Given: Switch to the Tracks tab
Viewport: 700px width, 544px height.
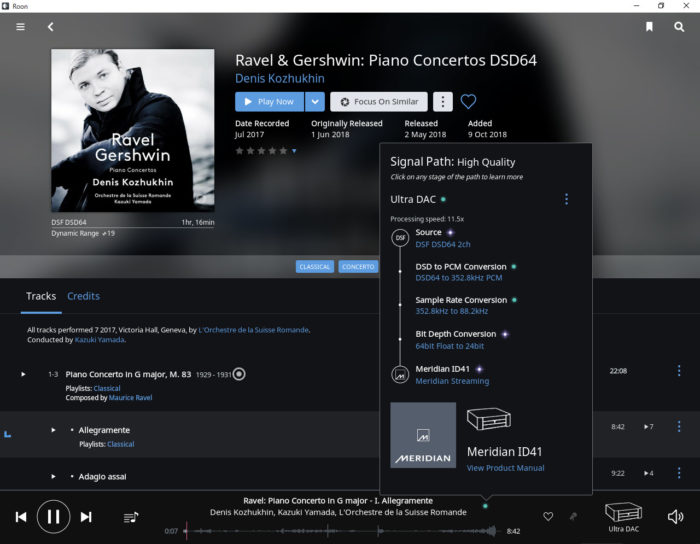Looking at the screenshot, I should point(41,296).
